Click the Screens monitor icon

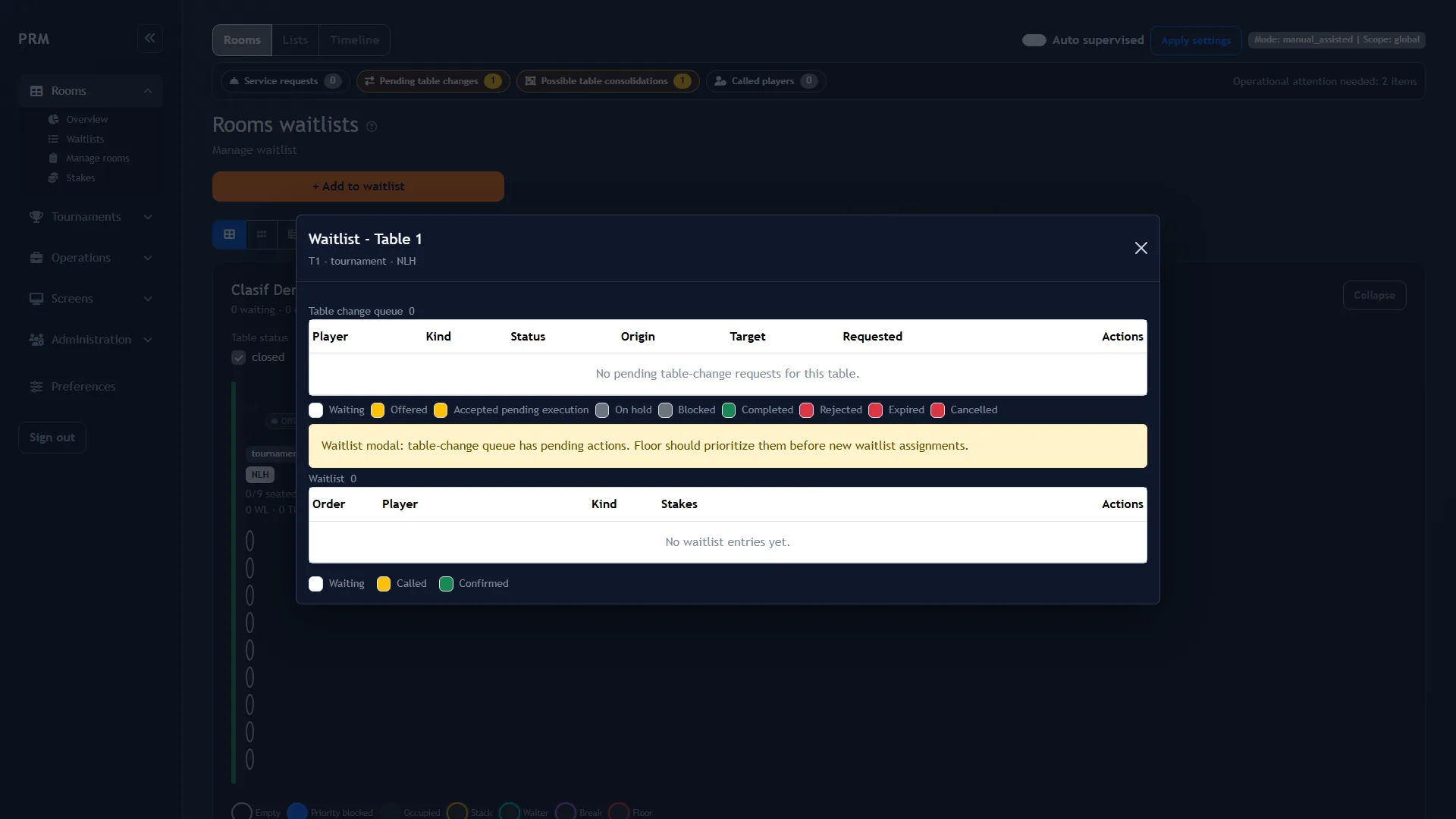[36, 299]
